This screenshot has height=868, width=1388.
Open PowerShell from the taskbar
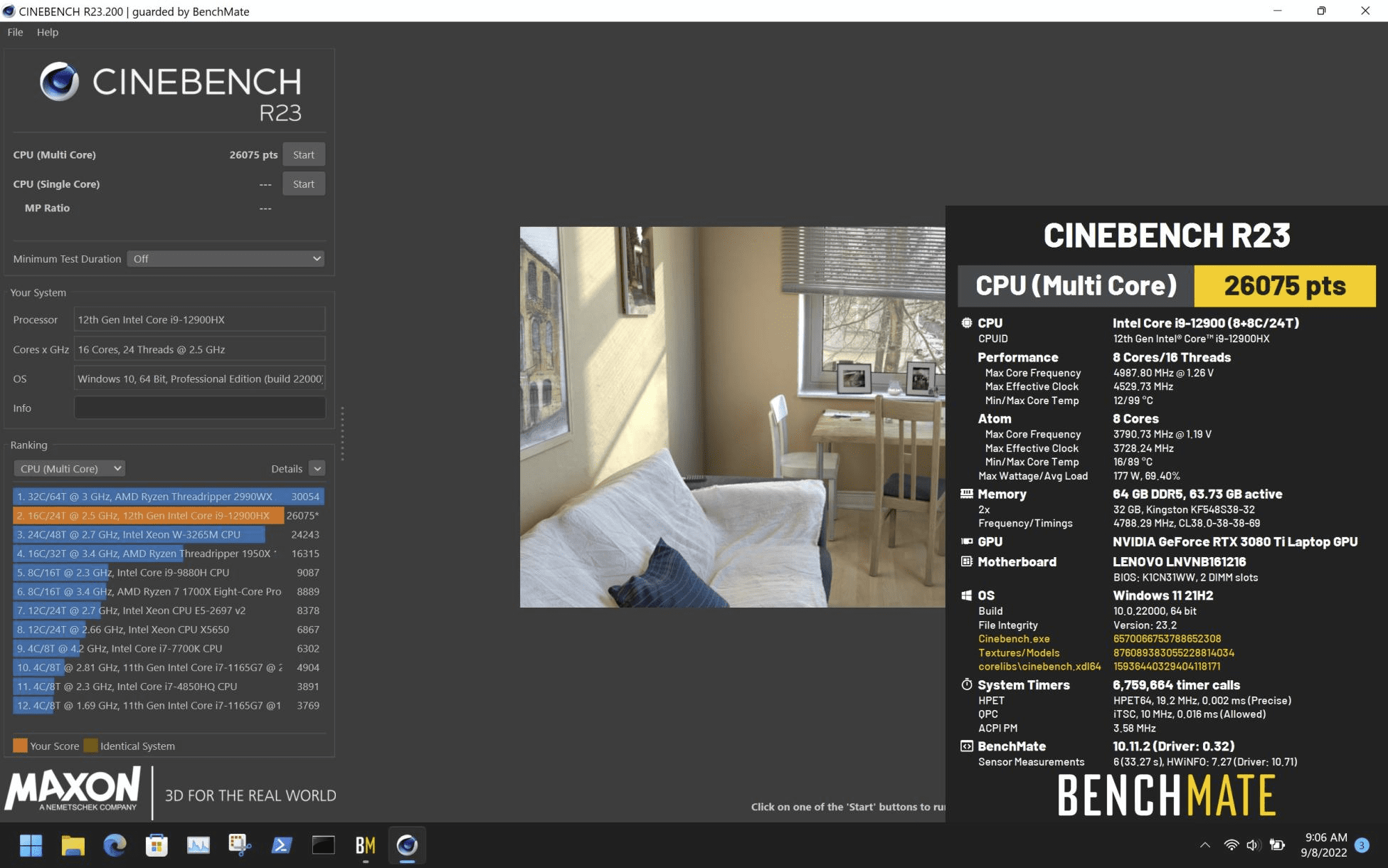click(x=282, y=845)
